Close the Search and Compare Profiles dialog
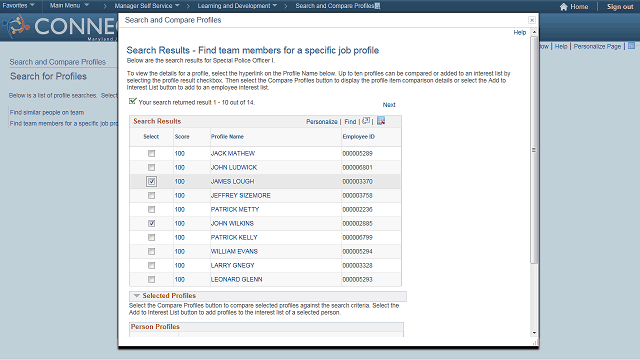This screenshot has width=640, height=360. point(531,20)
